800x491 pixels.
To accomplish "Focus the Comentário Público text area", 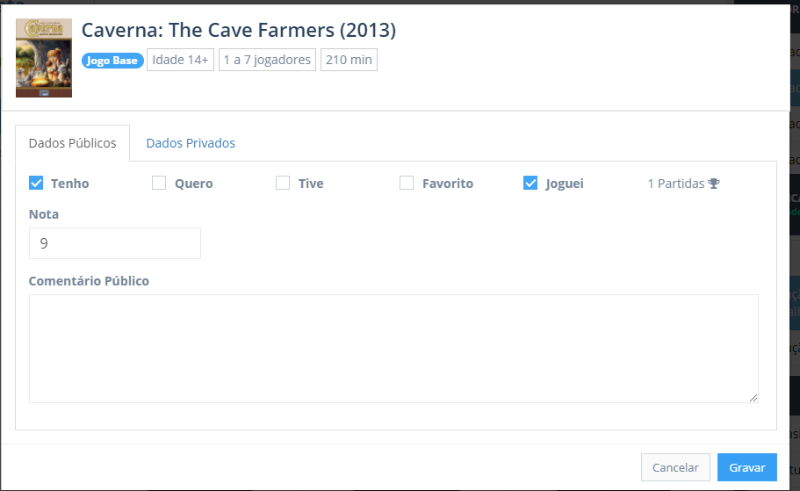I will click(393, 348).
